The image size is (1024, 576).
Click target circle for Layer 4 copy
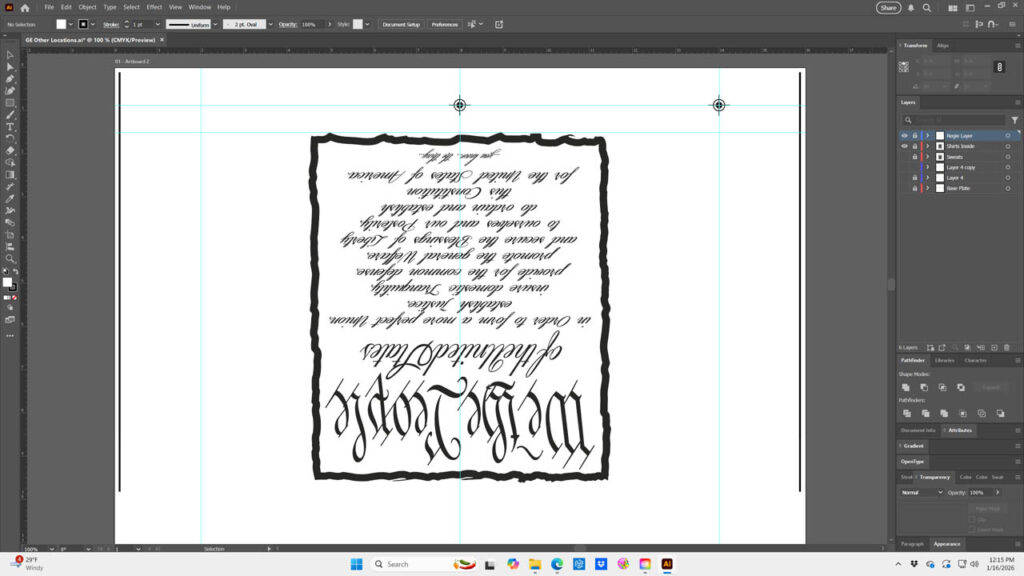[x=1008, y=167]
